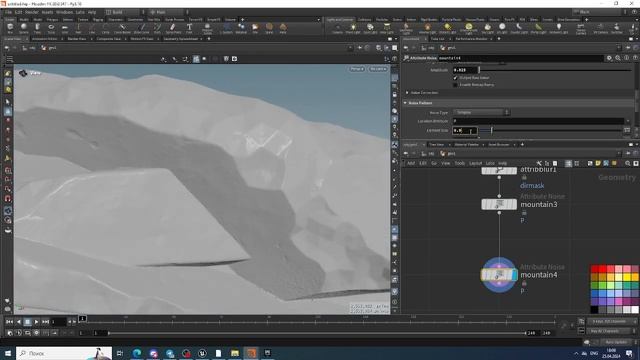Open the Location Attribute dropdown arrow
The width and height of the screenshot is (640, 360).
pyautogui.click(x=628, y=121)
